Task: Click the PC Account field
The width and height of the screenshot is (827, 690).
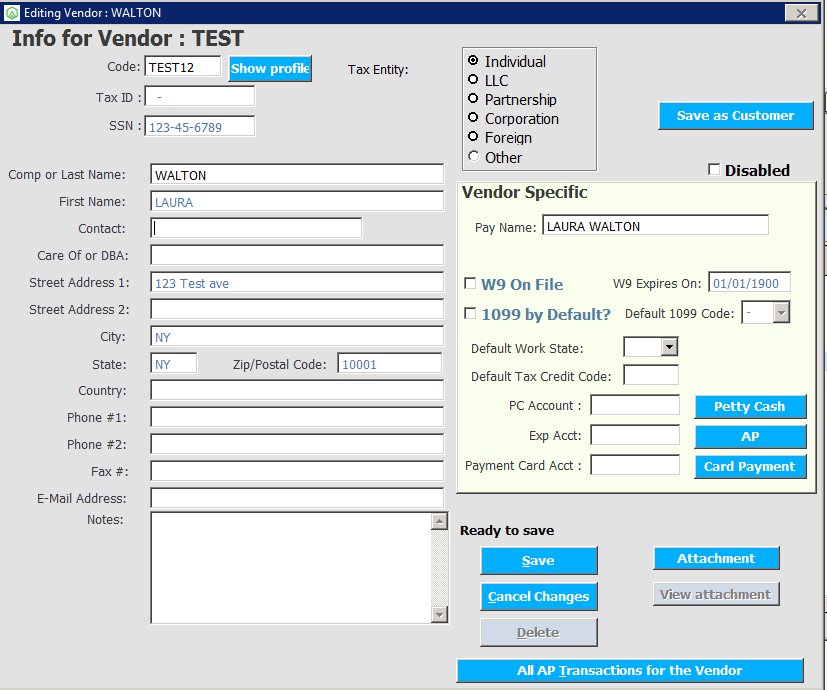Action: (x=634, y=406)
